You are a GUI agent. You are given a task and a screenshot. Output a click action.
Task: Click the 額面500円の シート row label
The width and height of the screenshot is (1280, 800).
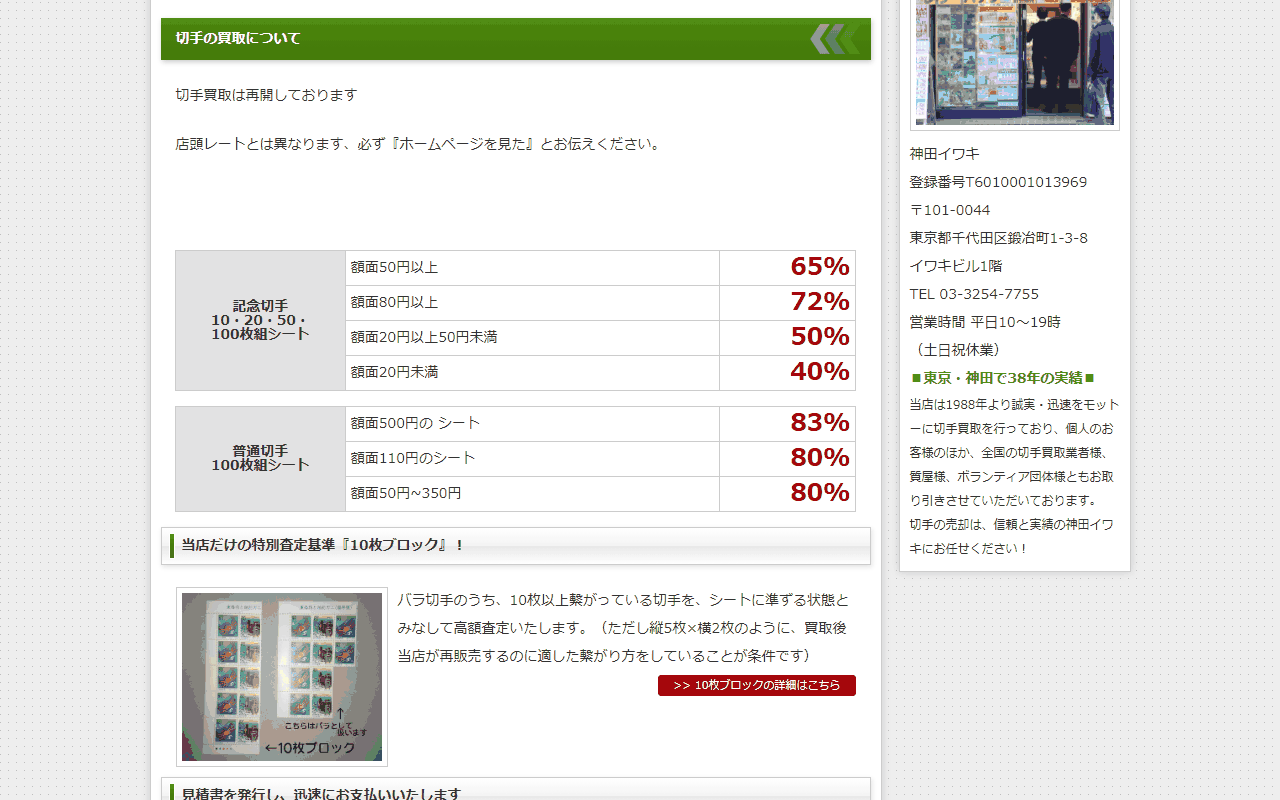(415, 424)
